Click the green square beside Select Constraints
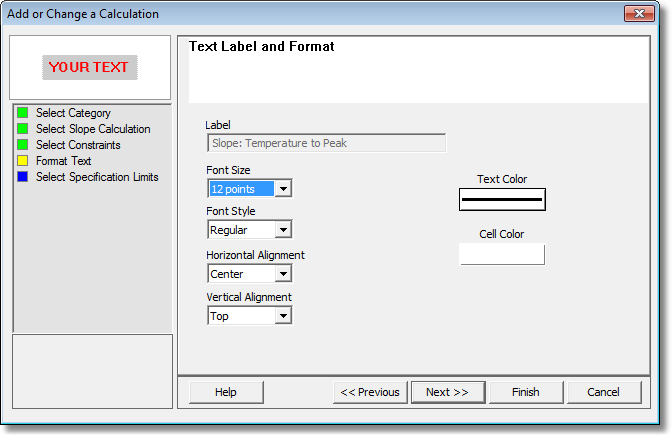 [23, 144]
